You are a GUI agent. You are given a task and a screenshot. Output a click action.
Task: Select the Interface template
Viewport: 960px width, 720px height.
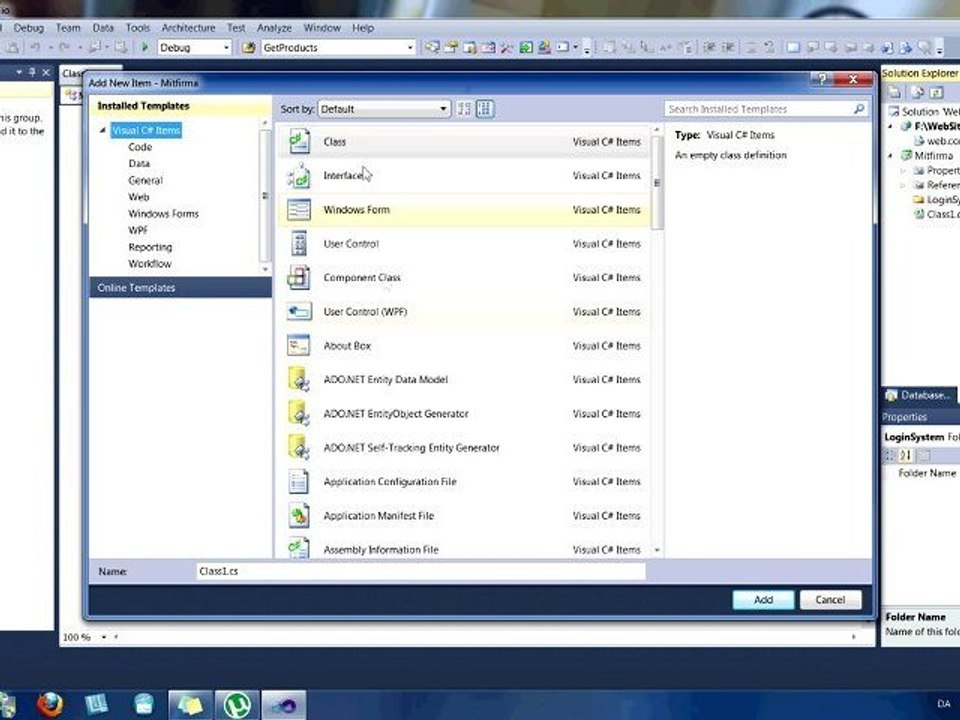[x=464, y=176]
